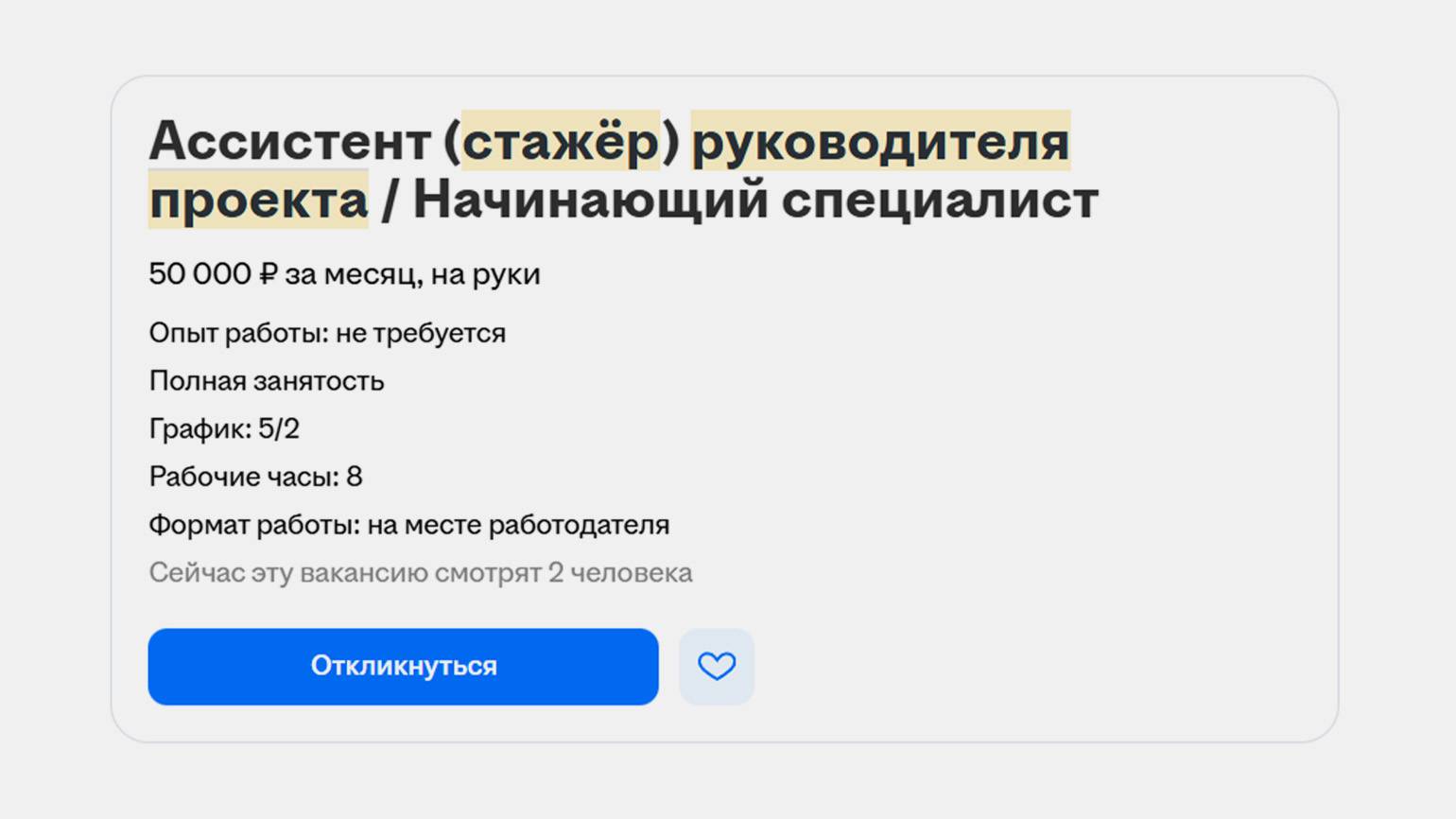Click the 'за месяц, на руки' text

[x=412, y=274]
